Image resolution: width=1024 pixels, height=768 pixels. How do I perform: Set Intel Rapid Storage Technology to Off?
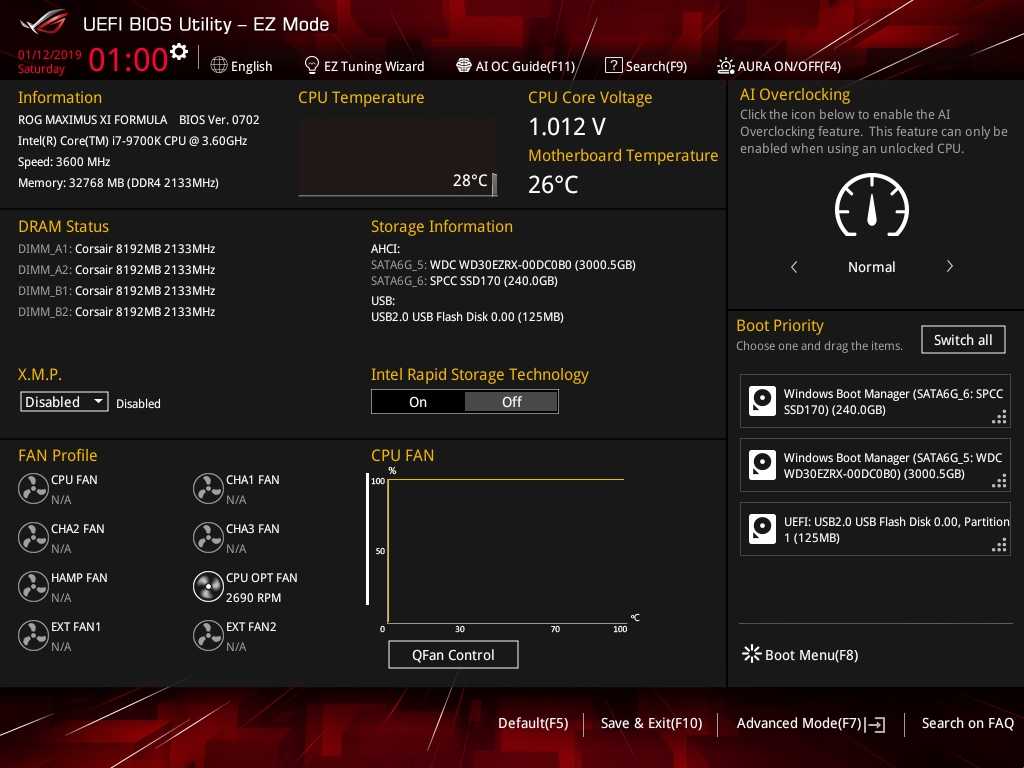tap(511, 402)
